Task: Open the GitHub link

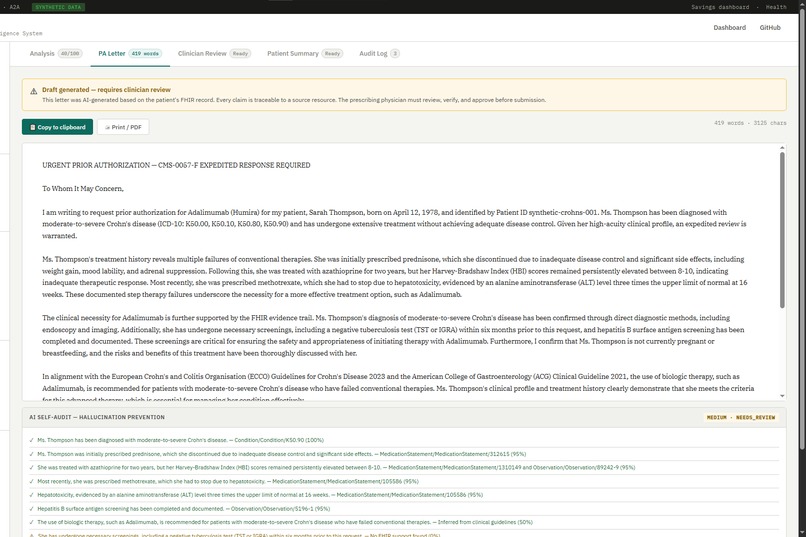Action: (770, 28)
